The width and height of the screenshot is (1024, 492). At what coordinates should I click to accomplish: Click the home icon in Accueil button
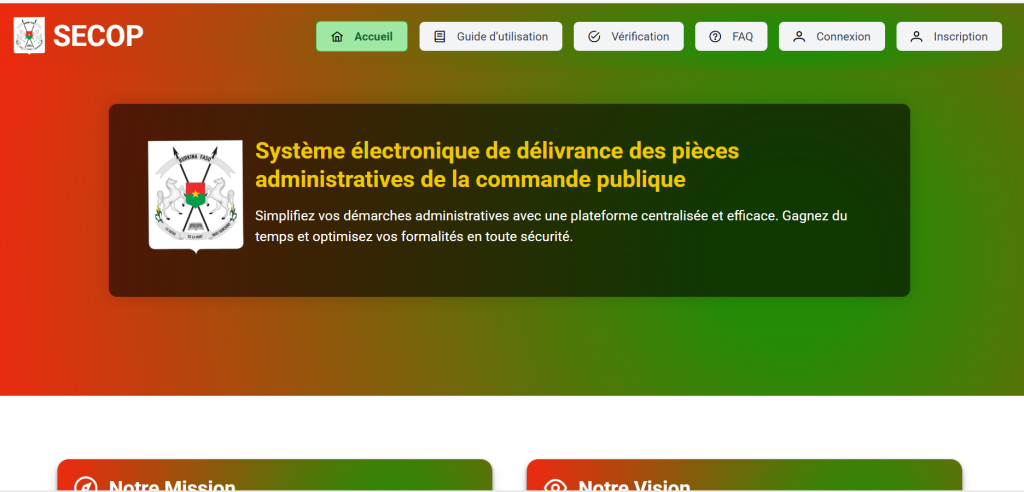[x=337, y=37]
